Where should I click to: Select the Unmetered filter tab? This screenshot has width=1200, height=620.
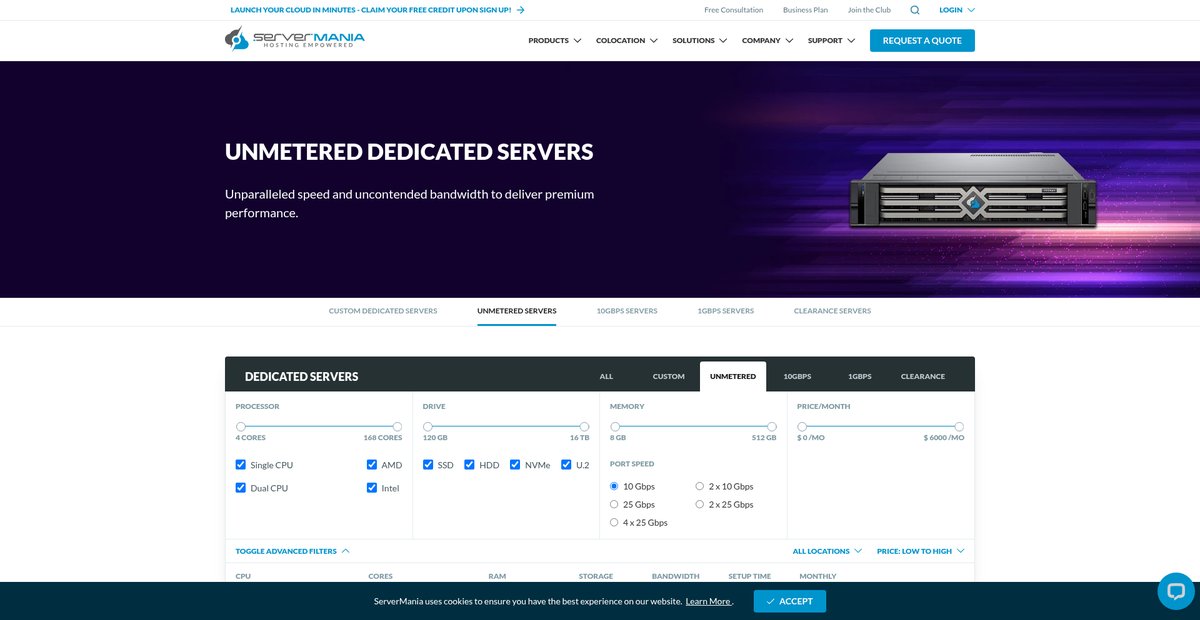point(733,377)
